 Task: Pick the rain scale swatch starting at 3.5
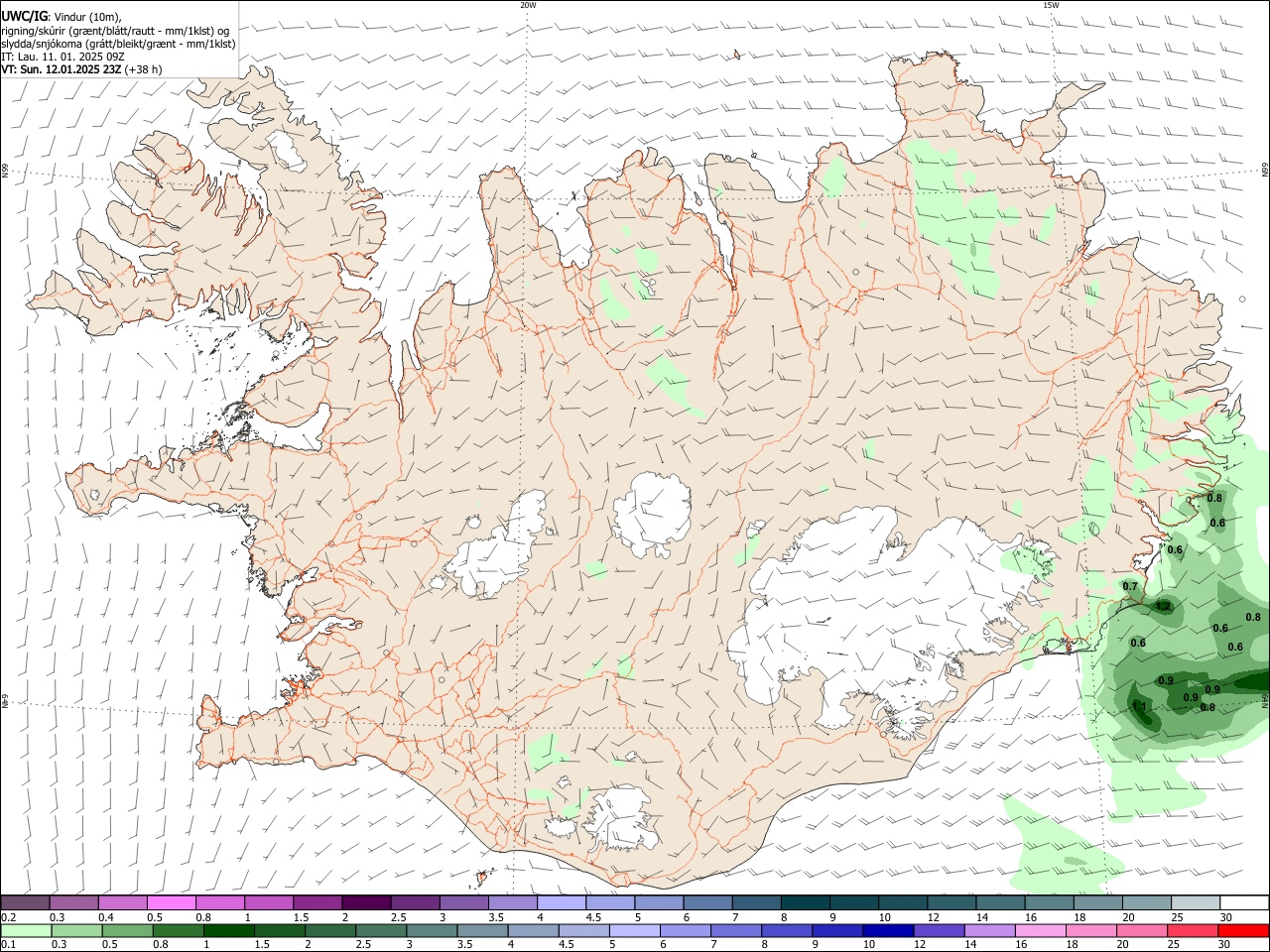pyautogui.click(x=482, y=930)
